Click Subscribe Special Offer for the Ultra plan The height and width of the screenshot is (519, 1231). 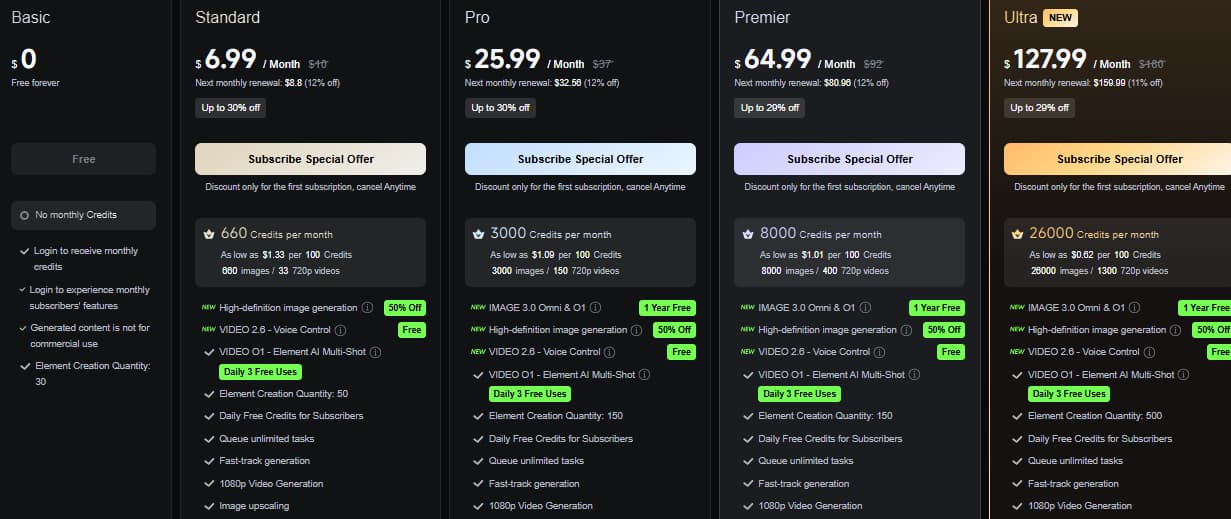(1118, 159)
